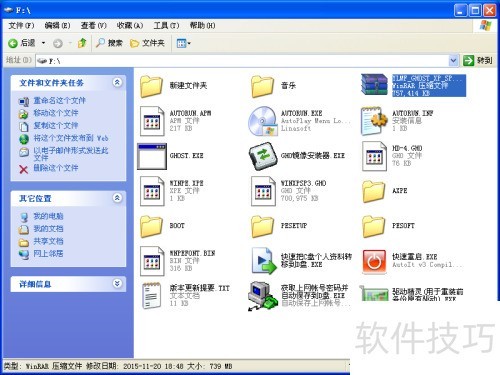500x375 pixels.
Task: Open 网上邻居 in other places
Action: pos(48,254)
